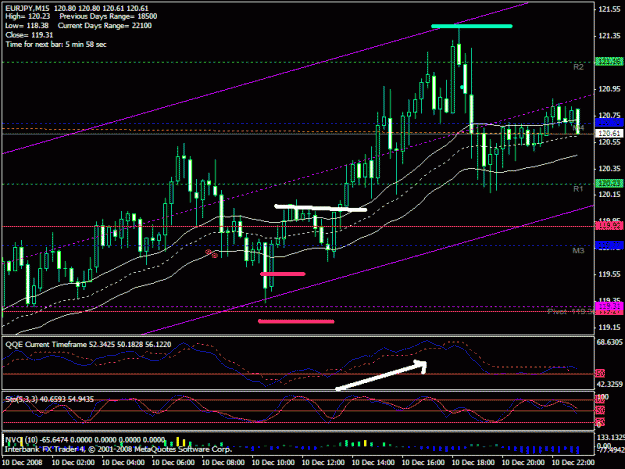Click the green R1 price tag
Screen dimensions: 625x469
pyautogui.click(x=609, y=183)
